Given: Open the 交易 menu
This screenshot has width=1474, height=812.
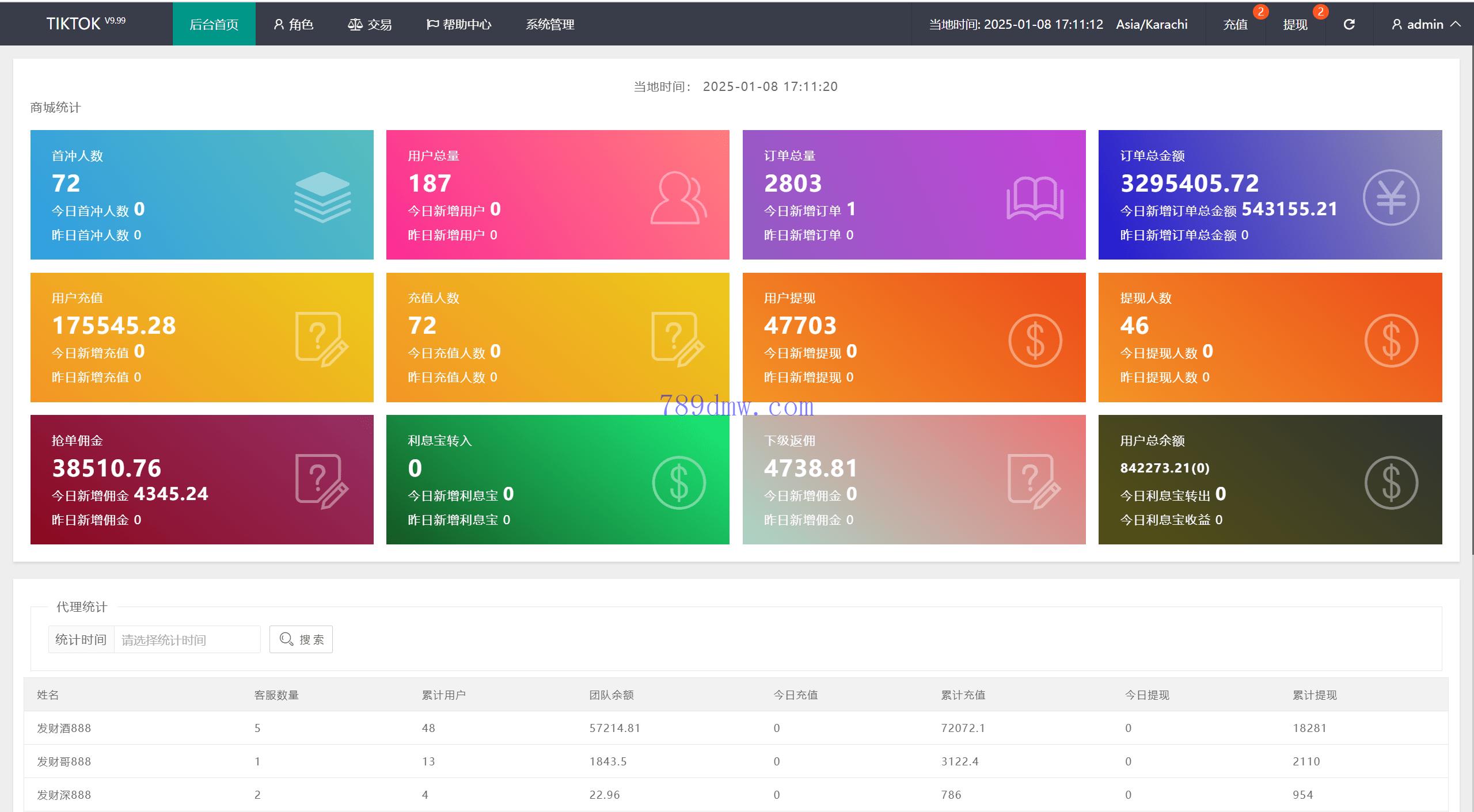Looking at the screenshot, I should pos(370,24).
